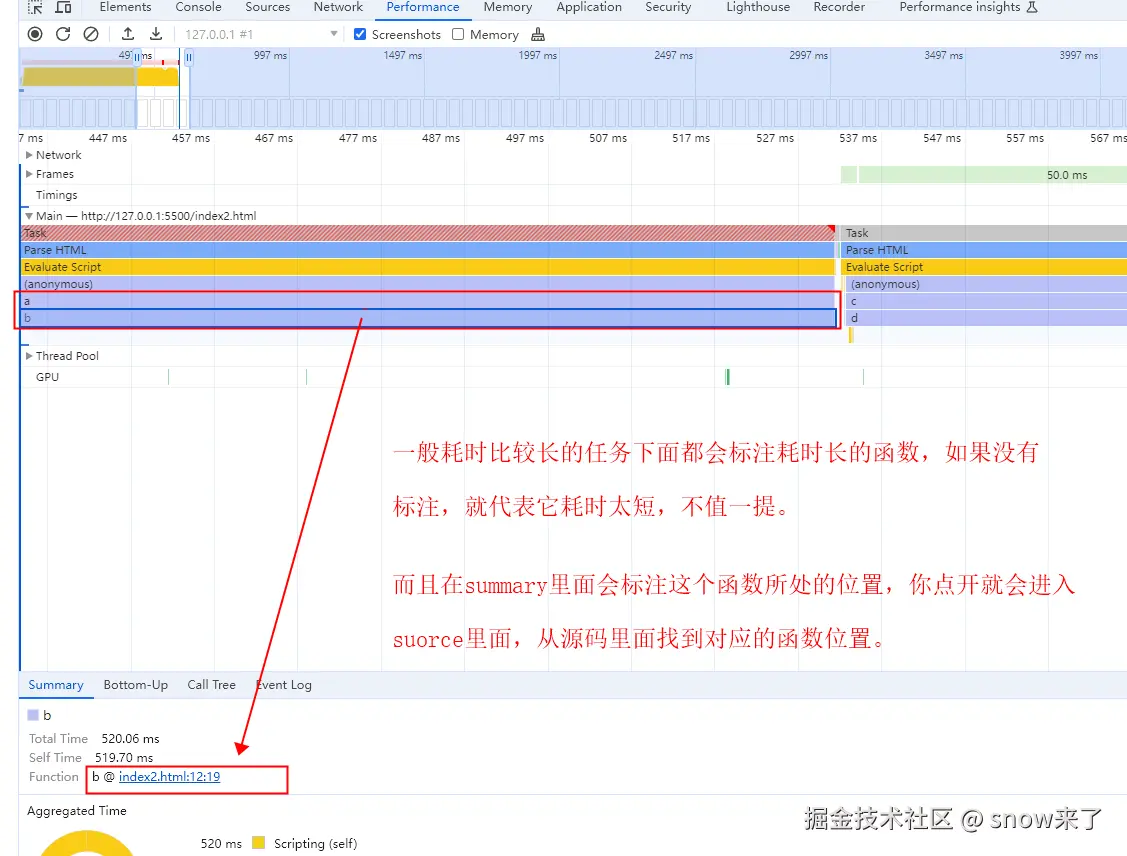Screen dimensions: 1127x856
Task: Open the Lighthouse tab
Action: [758, 7]
